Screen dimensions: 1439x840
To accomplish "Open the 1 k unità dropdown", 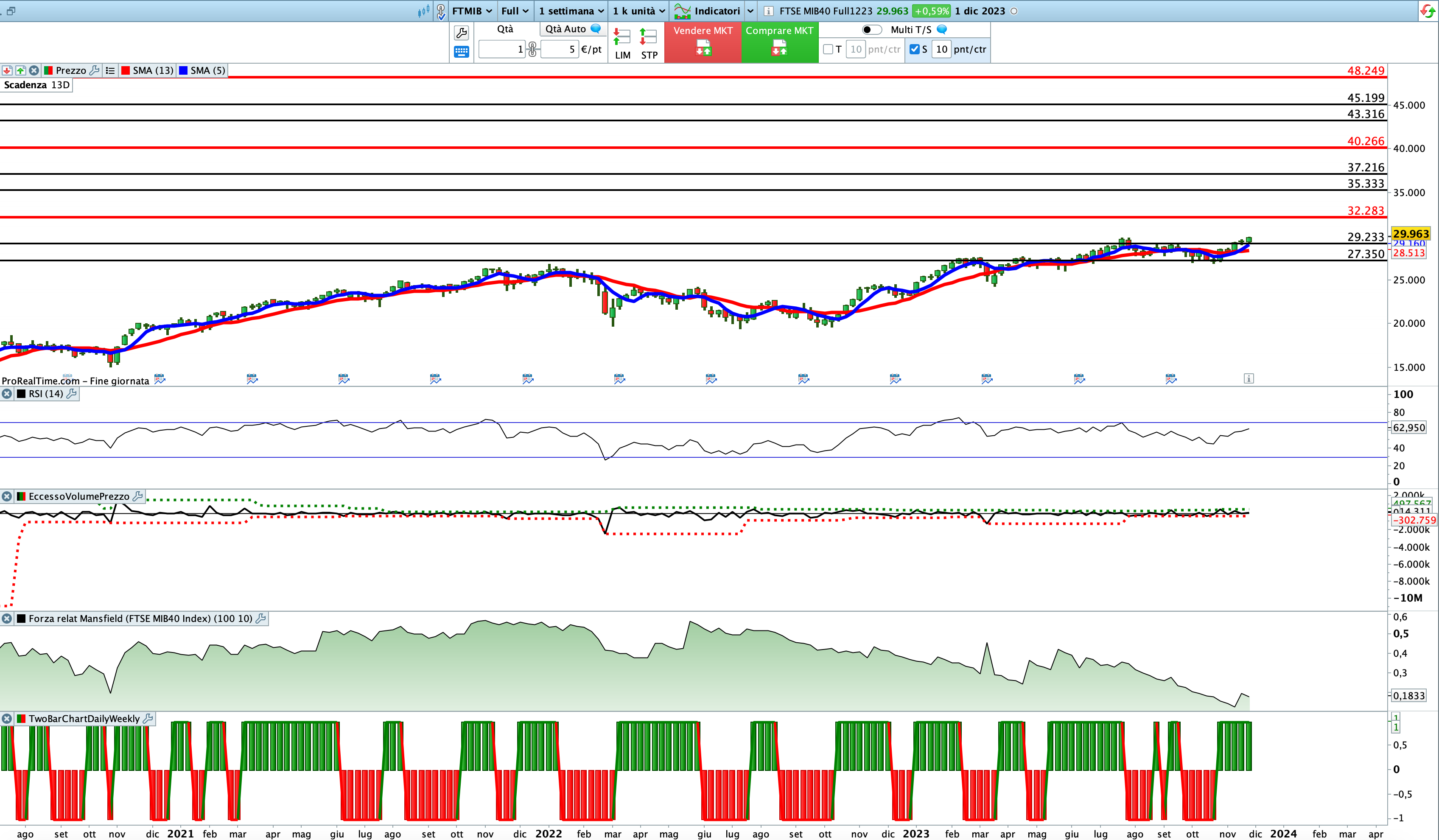I will coord(638,11).
